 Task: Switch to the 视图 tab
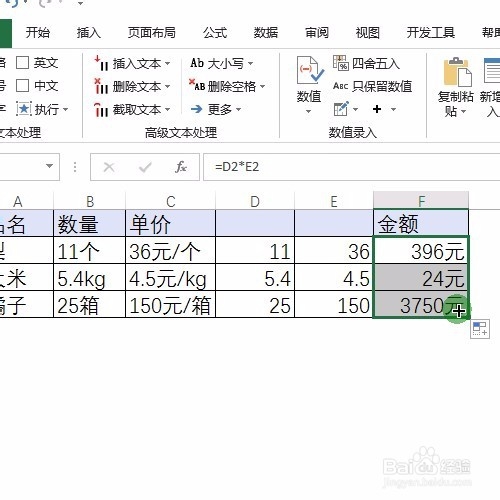367,33
